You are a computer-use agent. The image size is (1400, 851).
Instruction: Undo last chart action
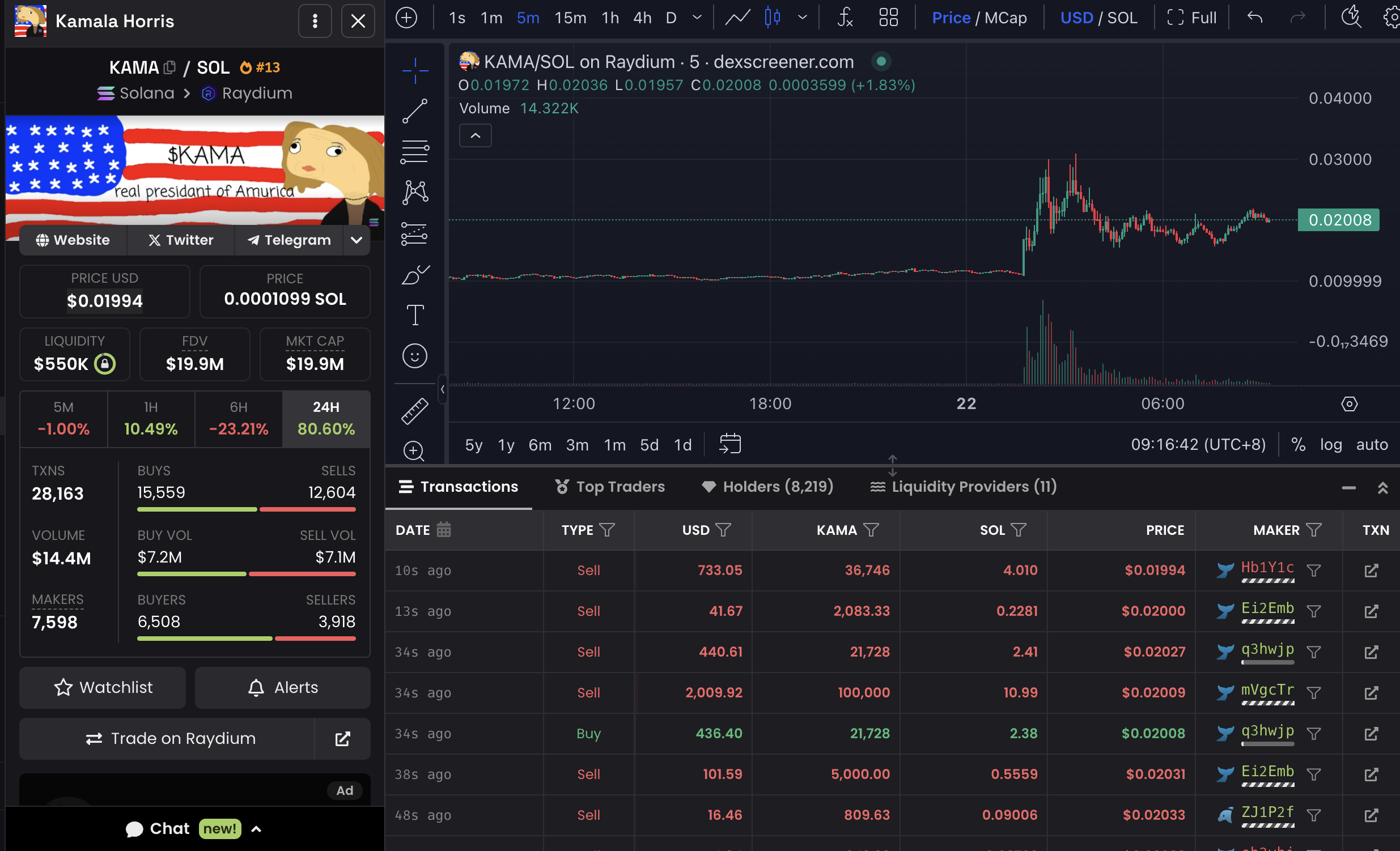(1255, 17)
